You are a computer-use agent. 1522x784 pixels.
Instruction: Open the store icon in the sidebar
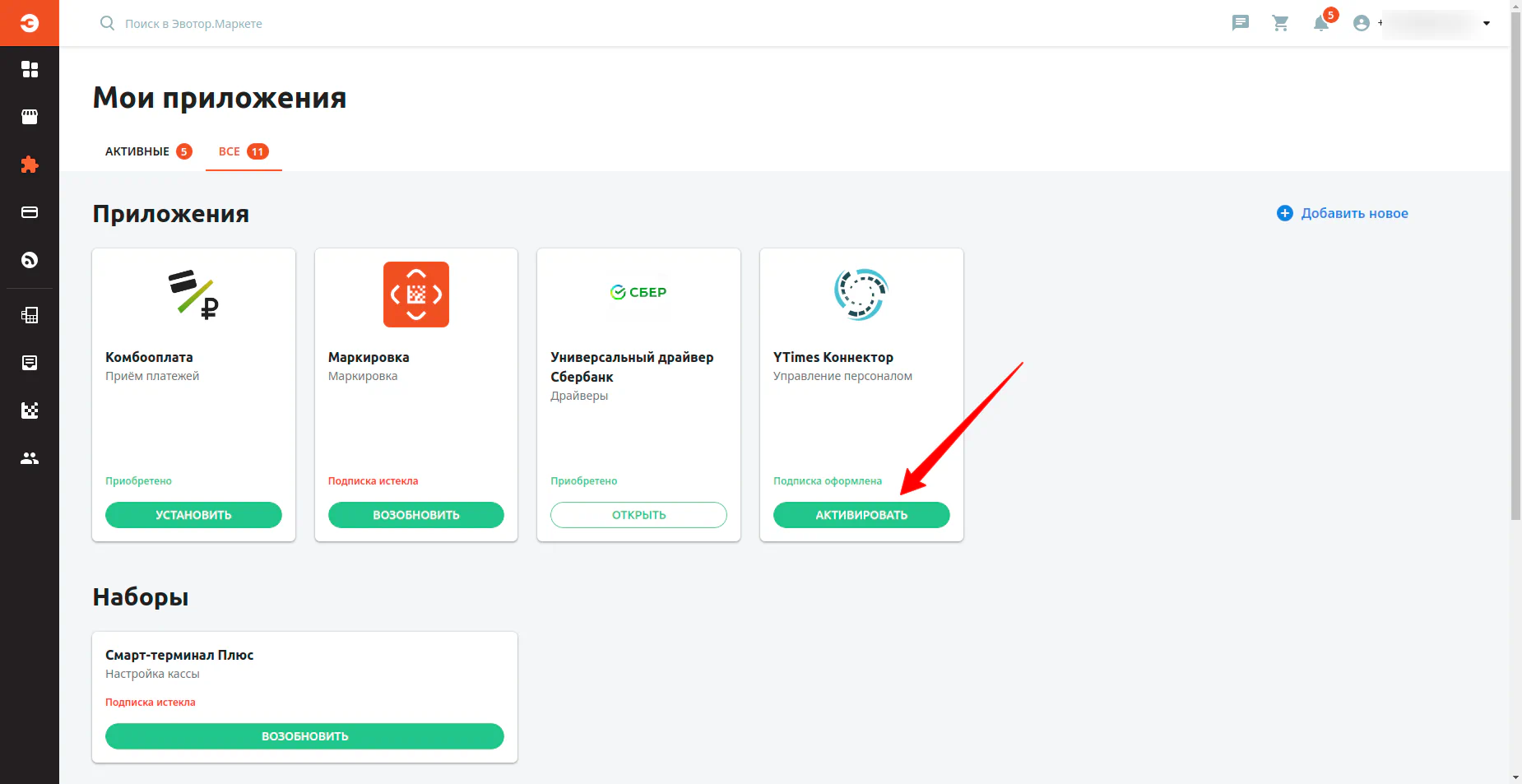[30, 117]
